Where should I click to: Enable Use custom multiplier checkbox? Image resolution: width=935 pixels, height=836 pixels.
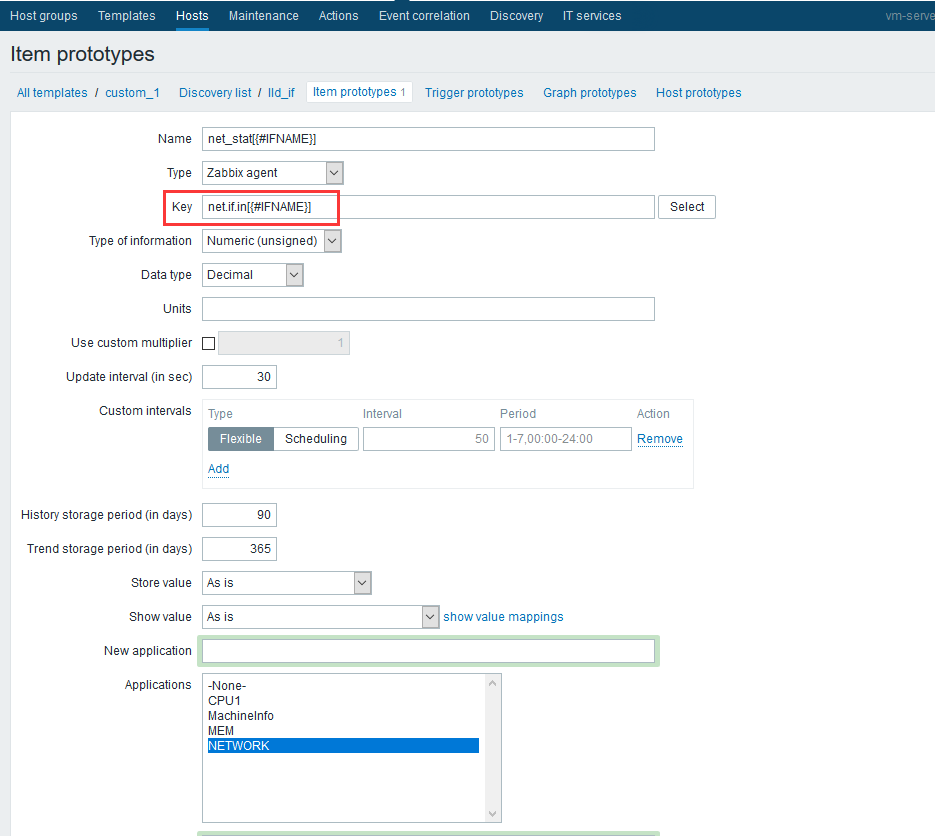[209, 343]
